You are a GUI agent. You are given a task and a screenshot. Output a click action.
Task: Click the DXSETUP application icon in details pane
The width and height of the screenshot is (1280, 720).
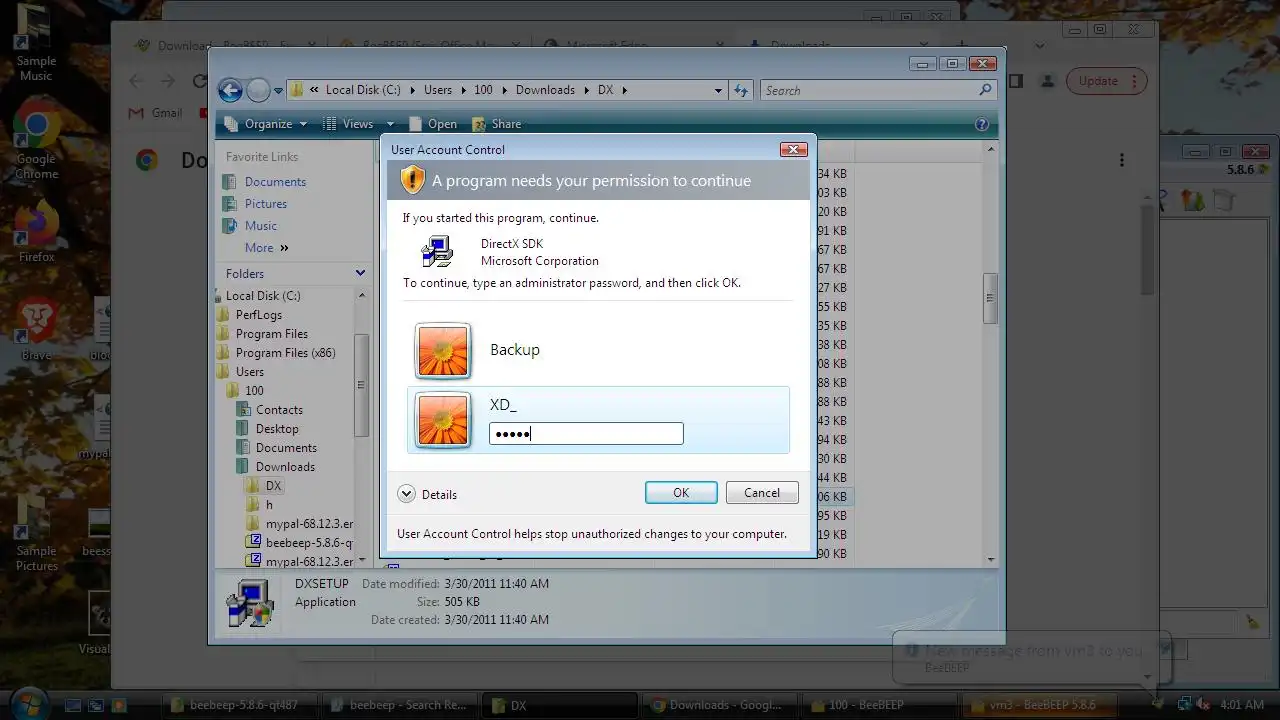click(x=248, y=603)
